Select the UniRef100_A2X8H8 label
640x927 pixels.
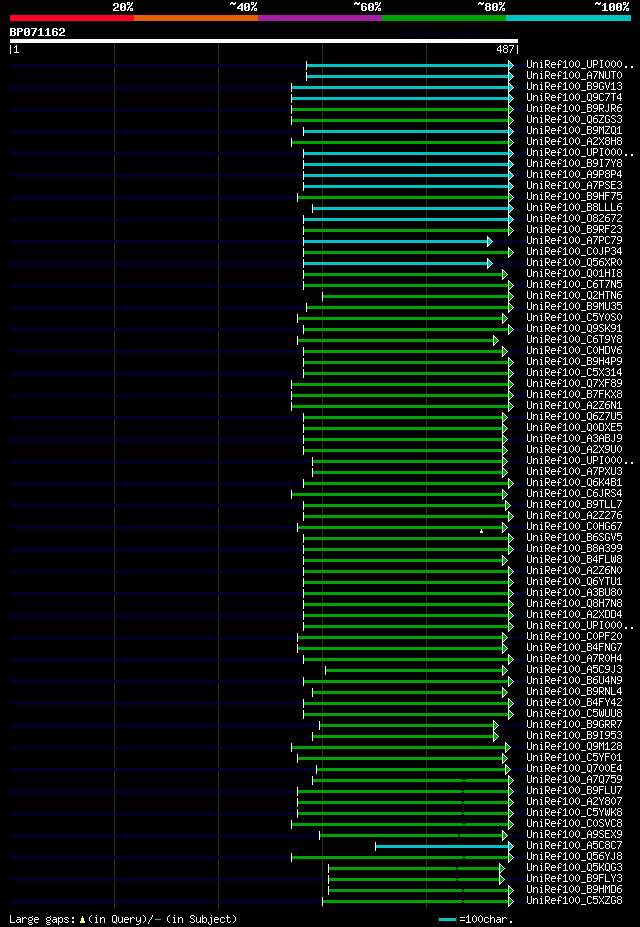574,142
